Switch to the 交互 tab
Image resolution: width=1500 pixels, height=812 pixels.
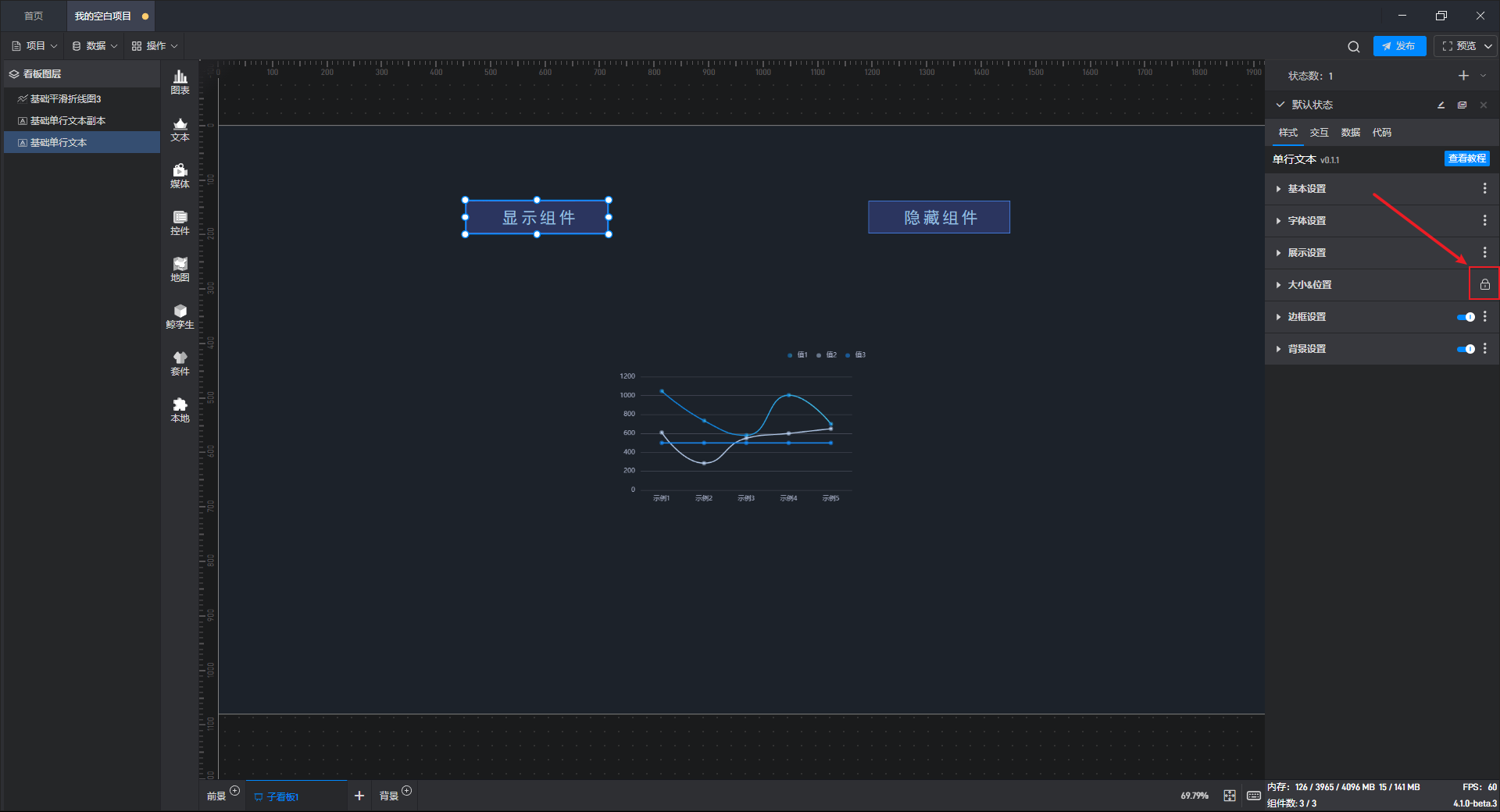point(1319,133)
